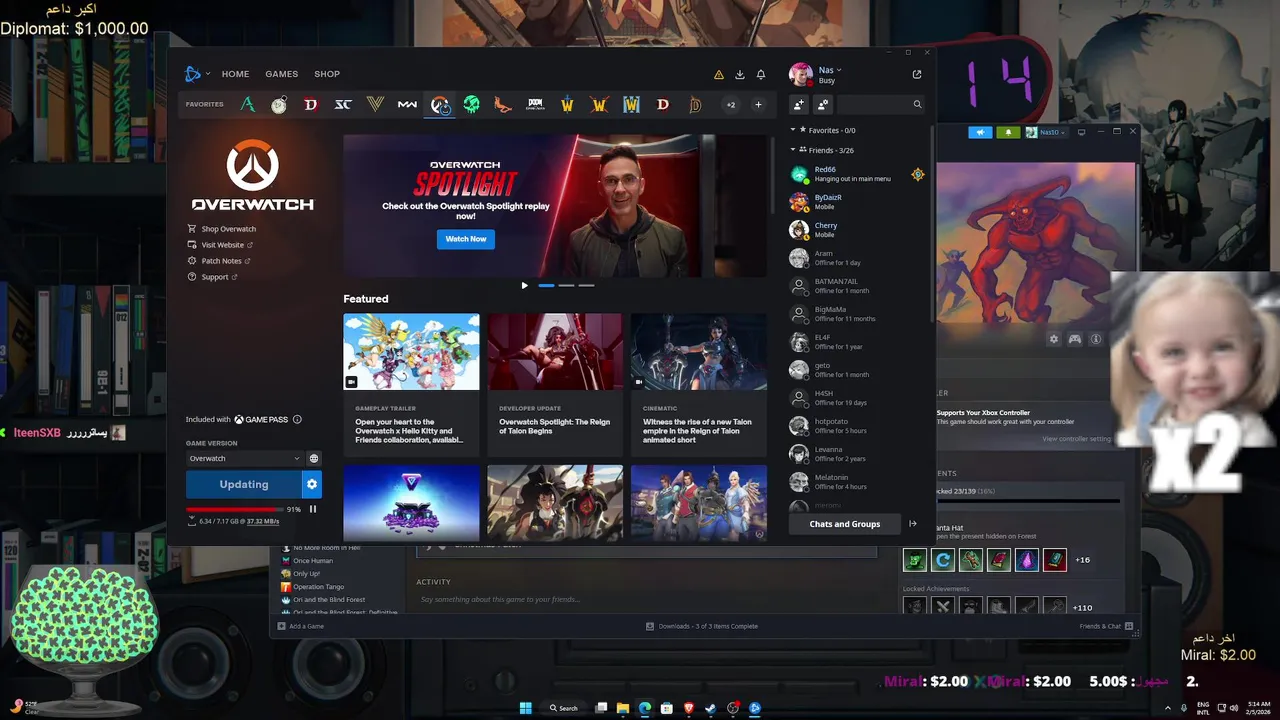
Task: Select the StarCraft favorite icon
Action: click(343, 104)
